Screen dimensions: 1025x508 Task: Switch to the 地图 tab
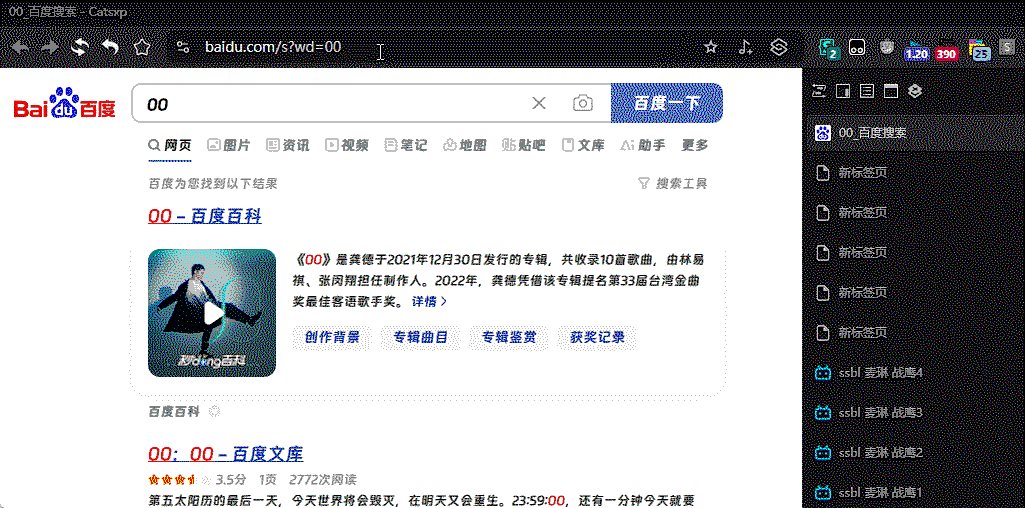[465, 145]
